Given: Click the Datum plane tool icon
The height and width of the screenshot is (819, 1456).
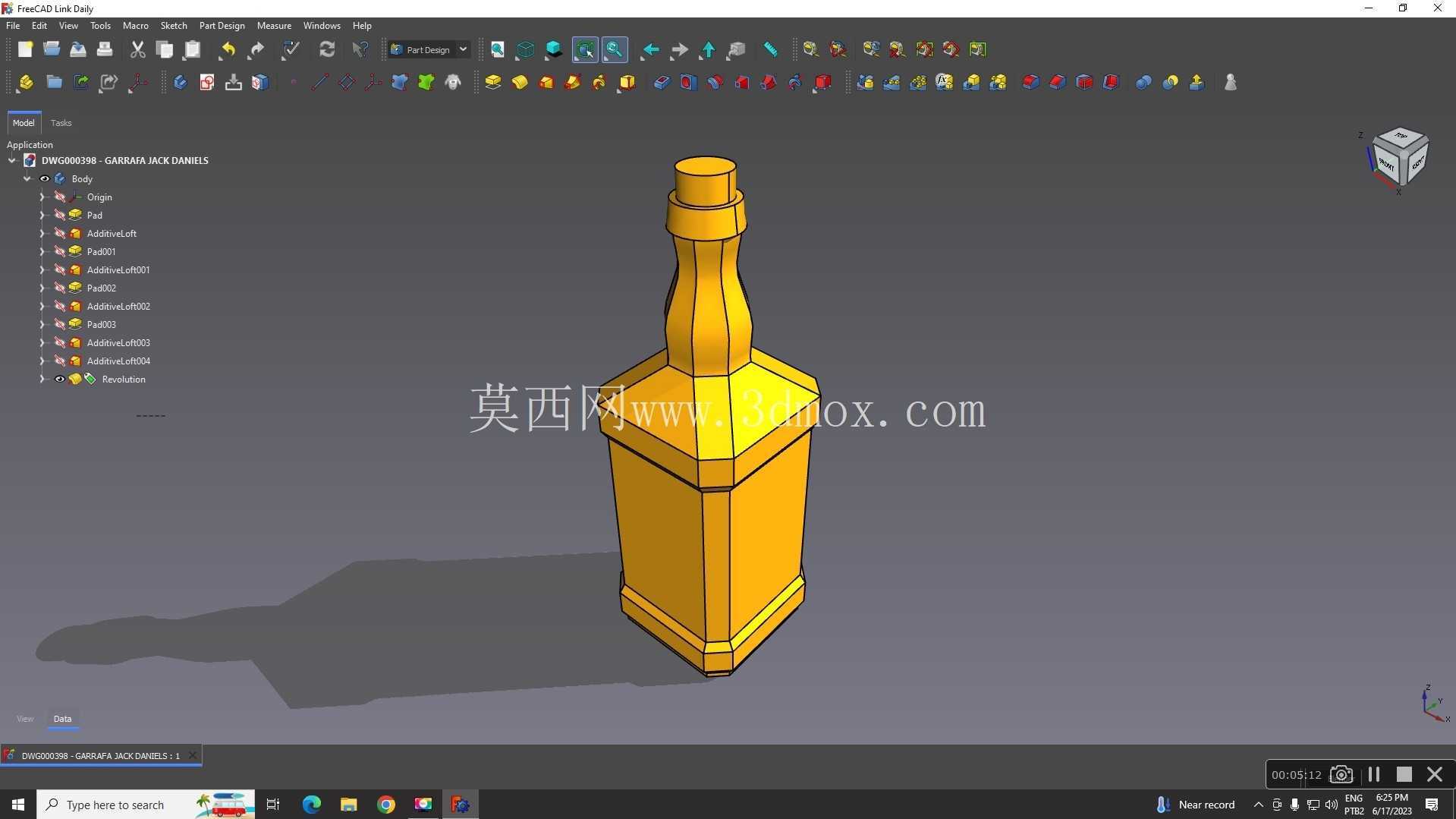Looking at the screenshot, I should (x=347, y=83).
